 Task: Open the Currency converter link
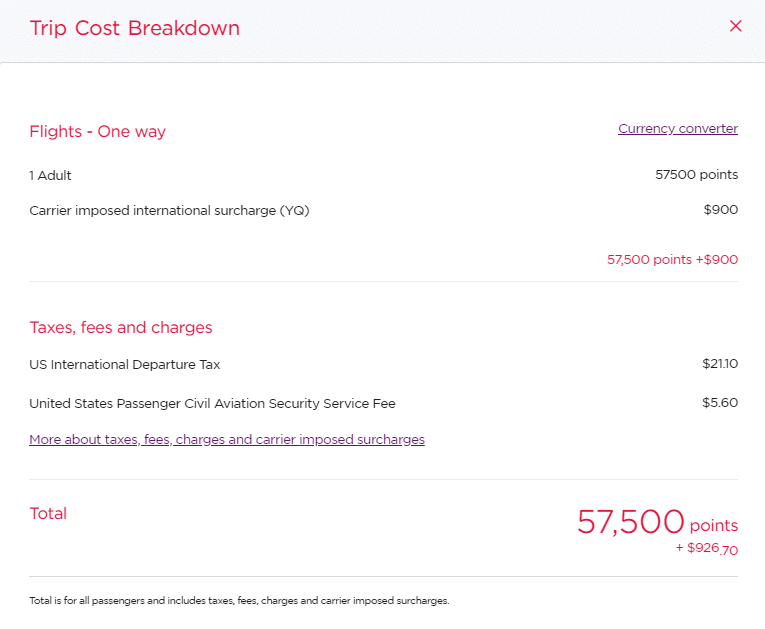[x=678, y=129]
